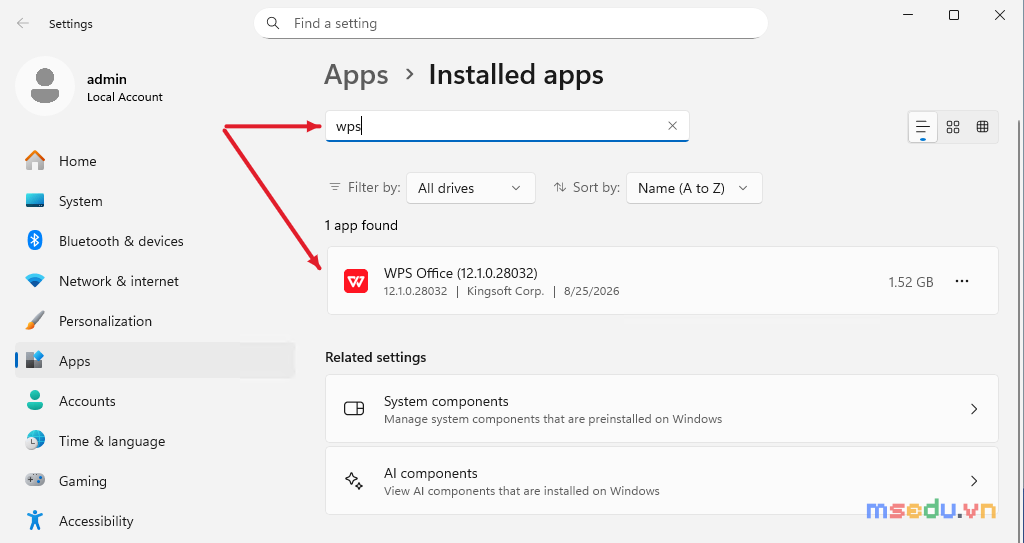Viewport: 1024px width, 543px height.
Task: Click the System components panel icon
Action: pos(354,409)
